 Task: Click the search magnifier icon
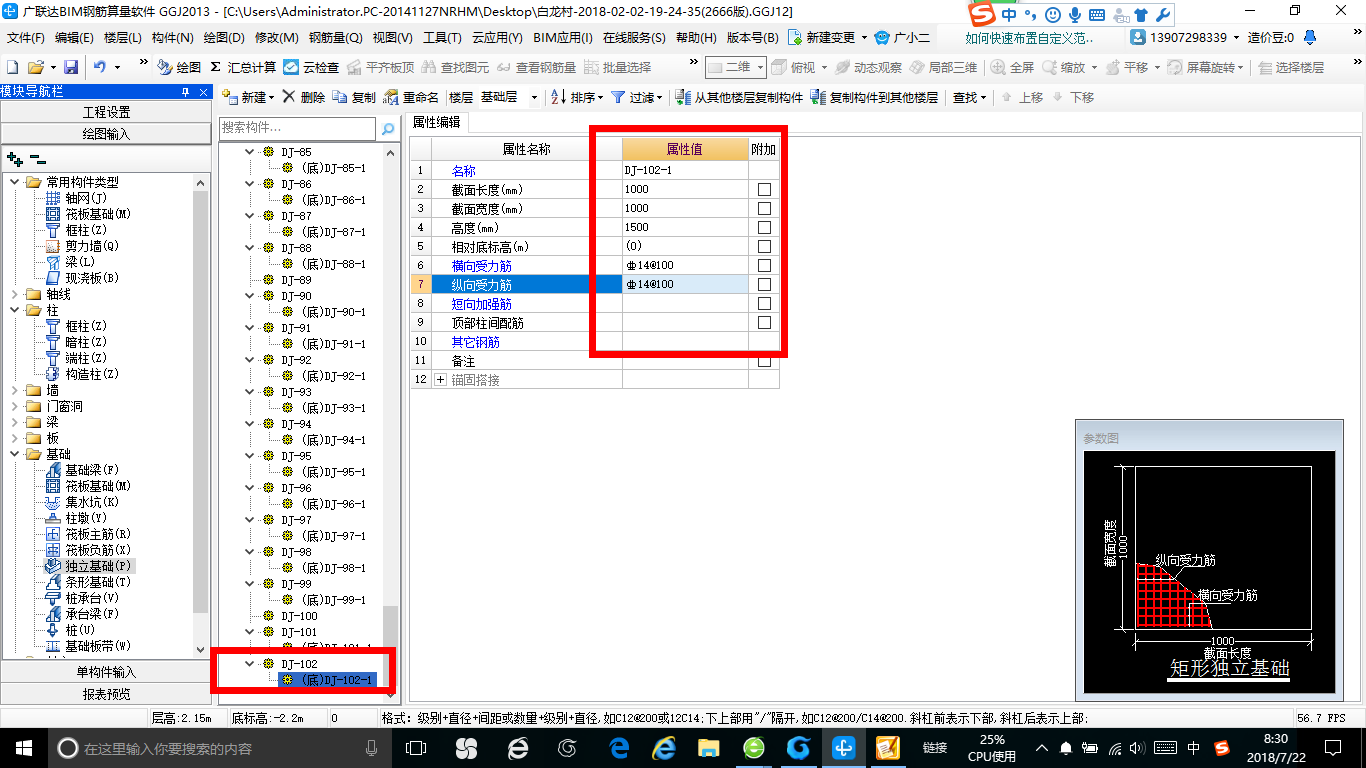click(388, 129)
